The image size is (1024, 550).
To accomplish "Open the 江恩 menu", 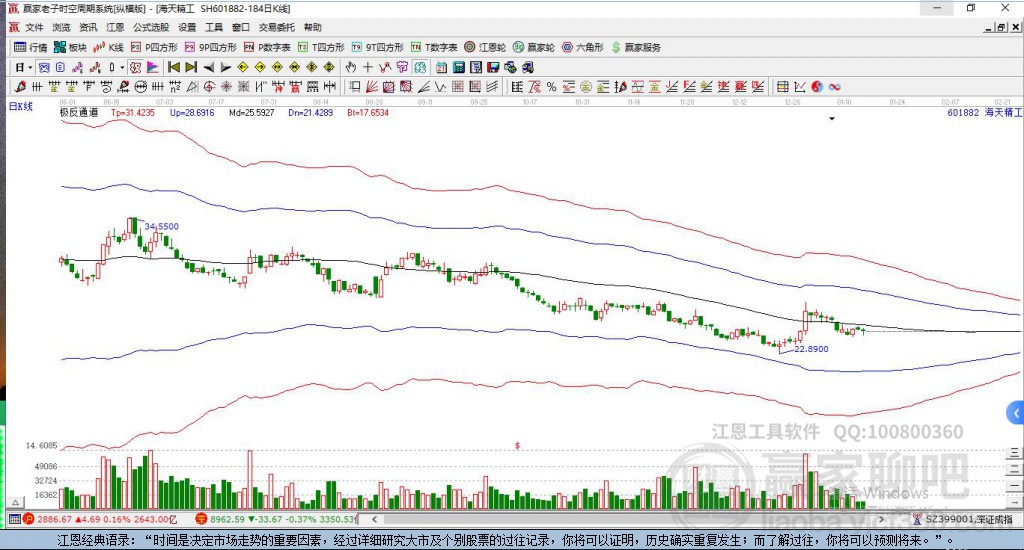I will click(115, 27).
